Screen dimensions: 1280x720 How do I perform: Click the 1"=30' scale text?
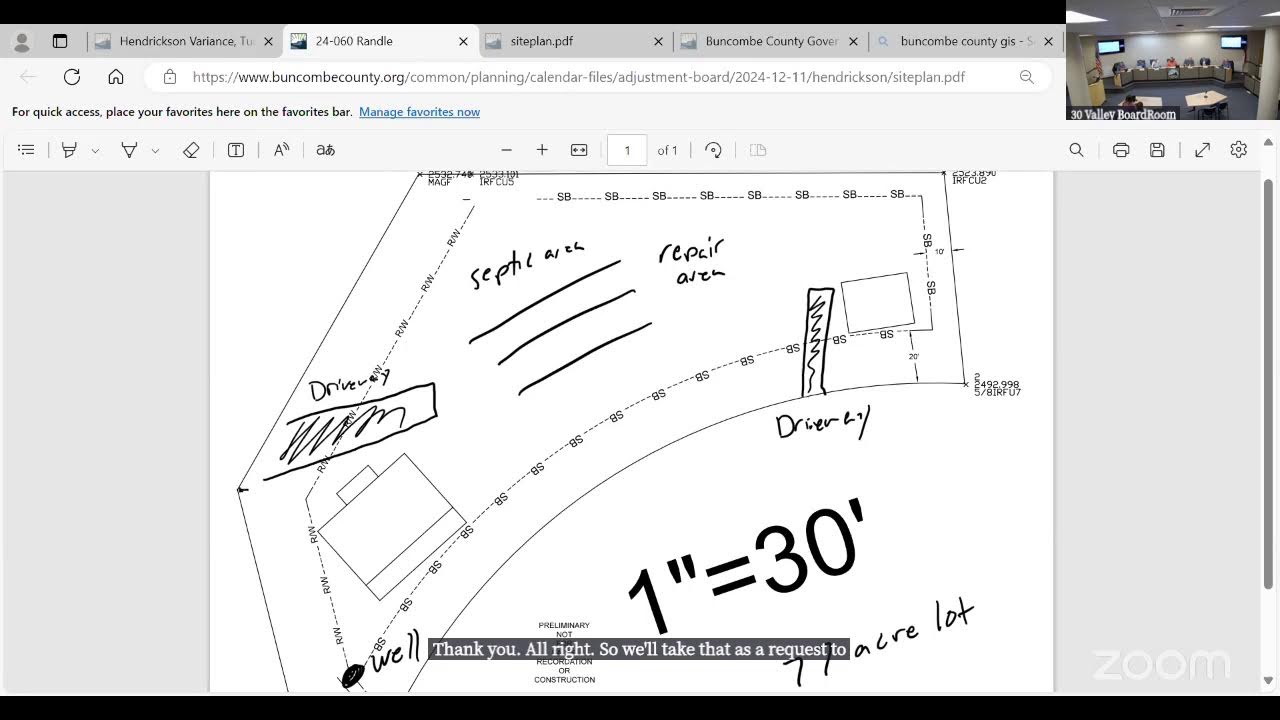pyautogui.click(x=747, y=565)
